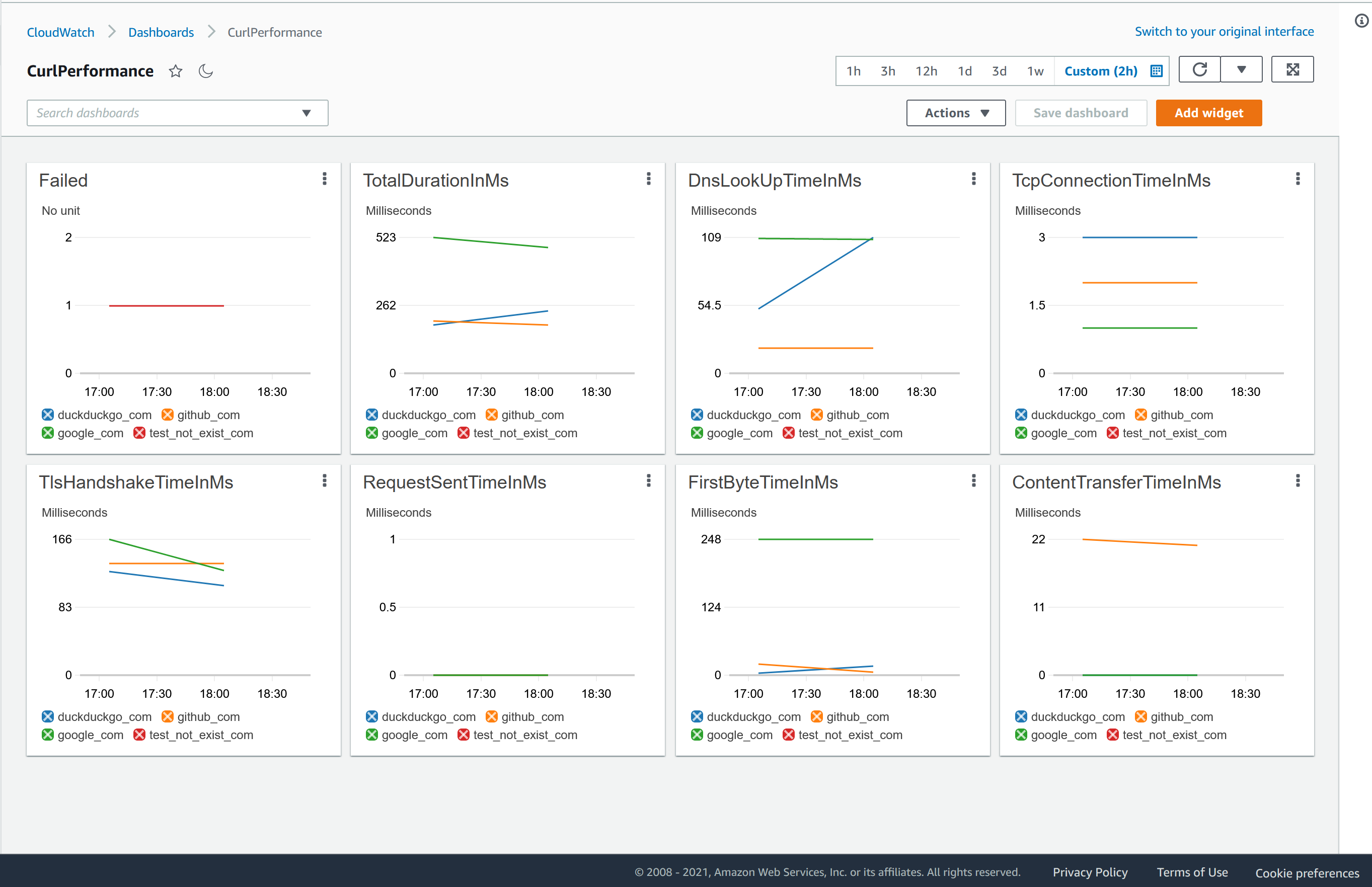Select the 12h time range
The width and height of the screenshot is (1372, 887).
(926, 71)
